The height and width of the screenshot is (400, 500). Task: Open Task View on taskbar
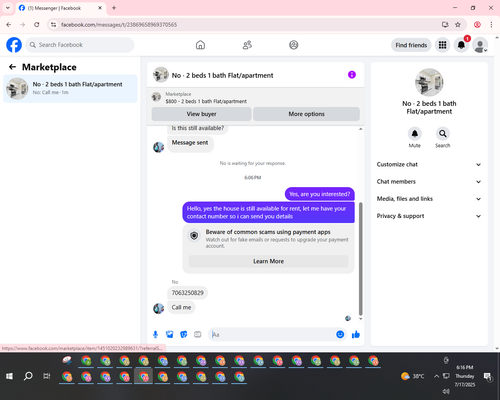pos(47,376)
